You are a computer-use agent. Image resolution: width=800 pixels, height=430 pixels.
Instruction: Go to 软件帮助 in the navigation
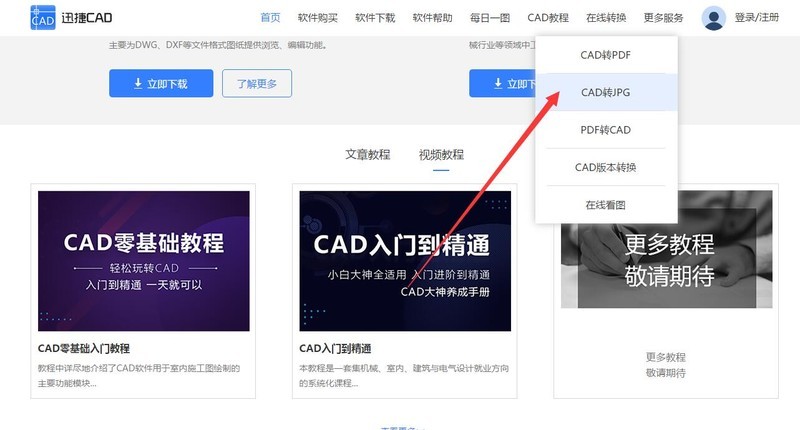433,18
